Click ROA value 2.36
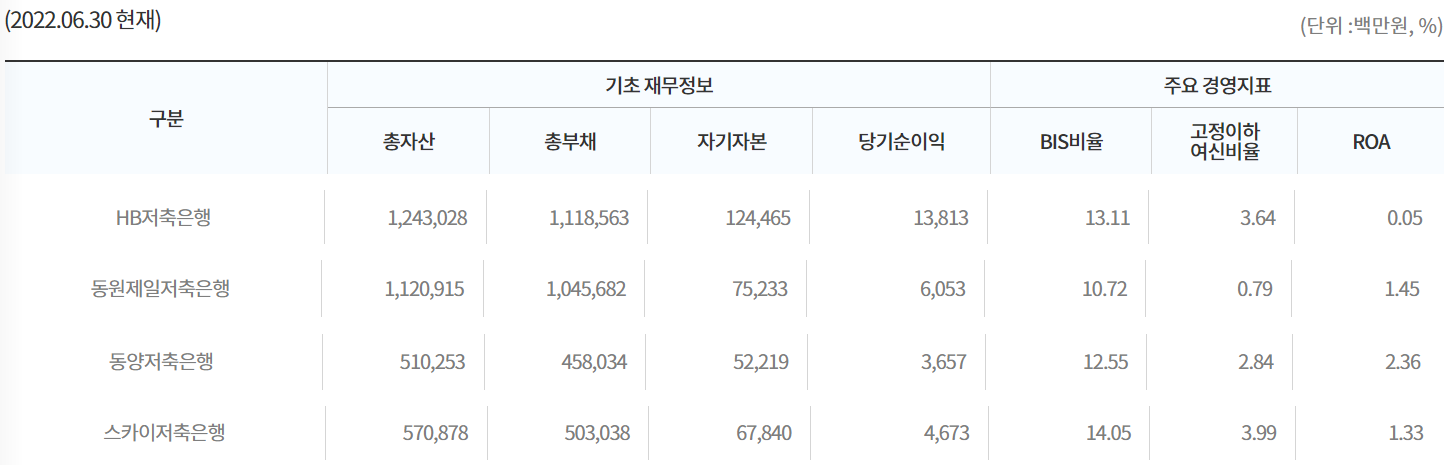The width and height of the screenshot is (1447, 465). tap(1403, 361)
